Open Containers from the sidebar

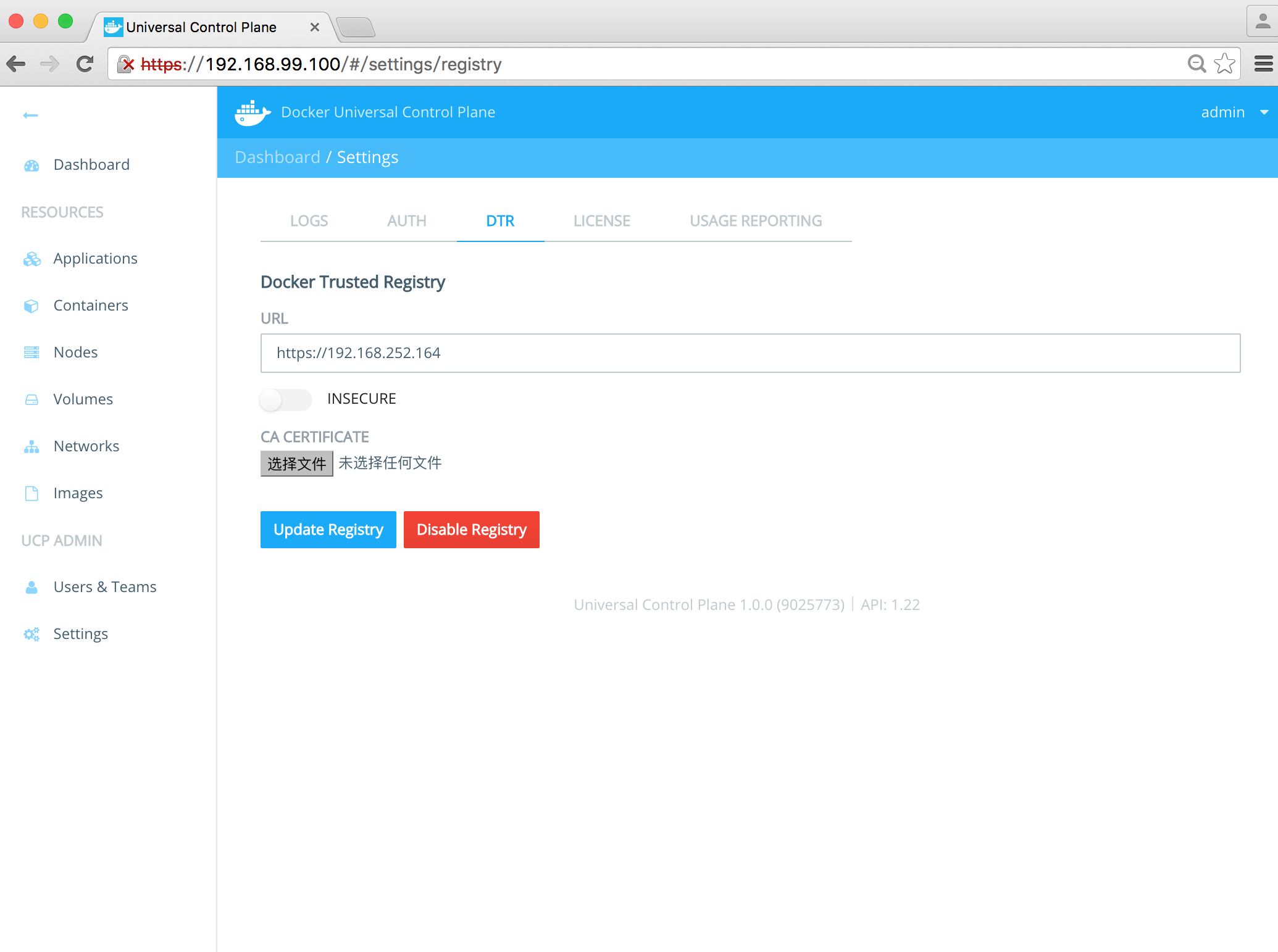[91, 306]
